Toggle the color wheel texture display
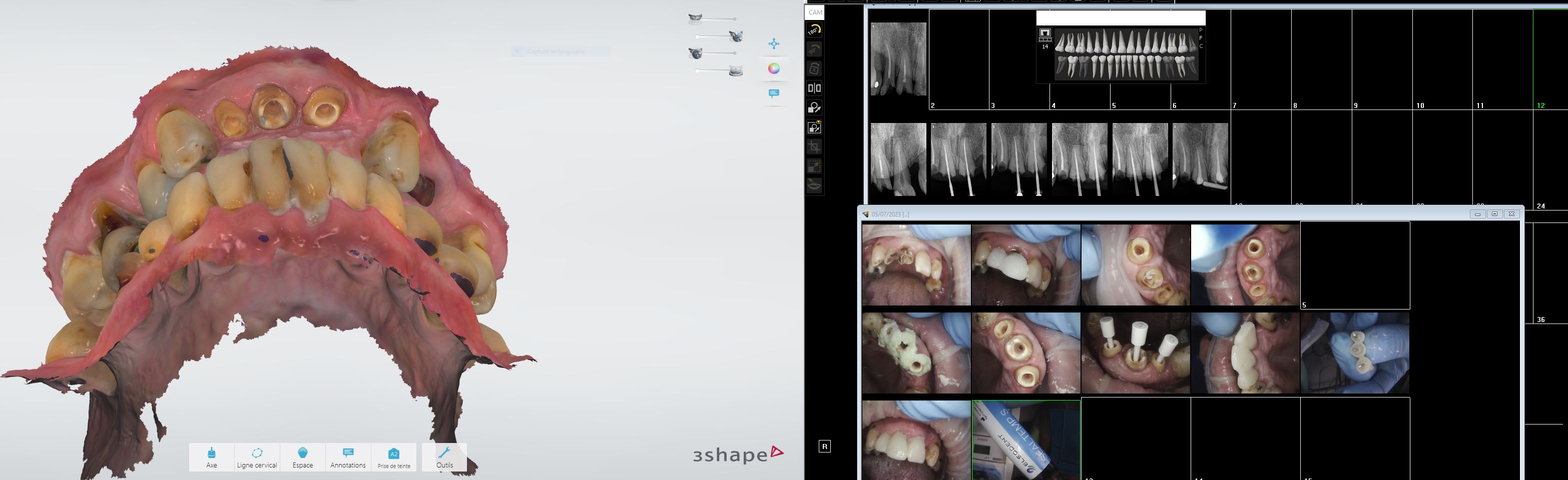The width and height of the screenshot is (1568, 480). (x=774, y=68)
